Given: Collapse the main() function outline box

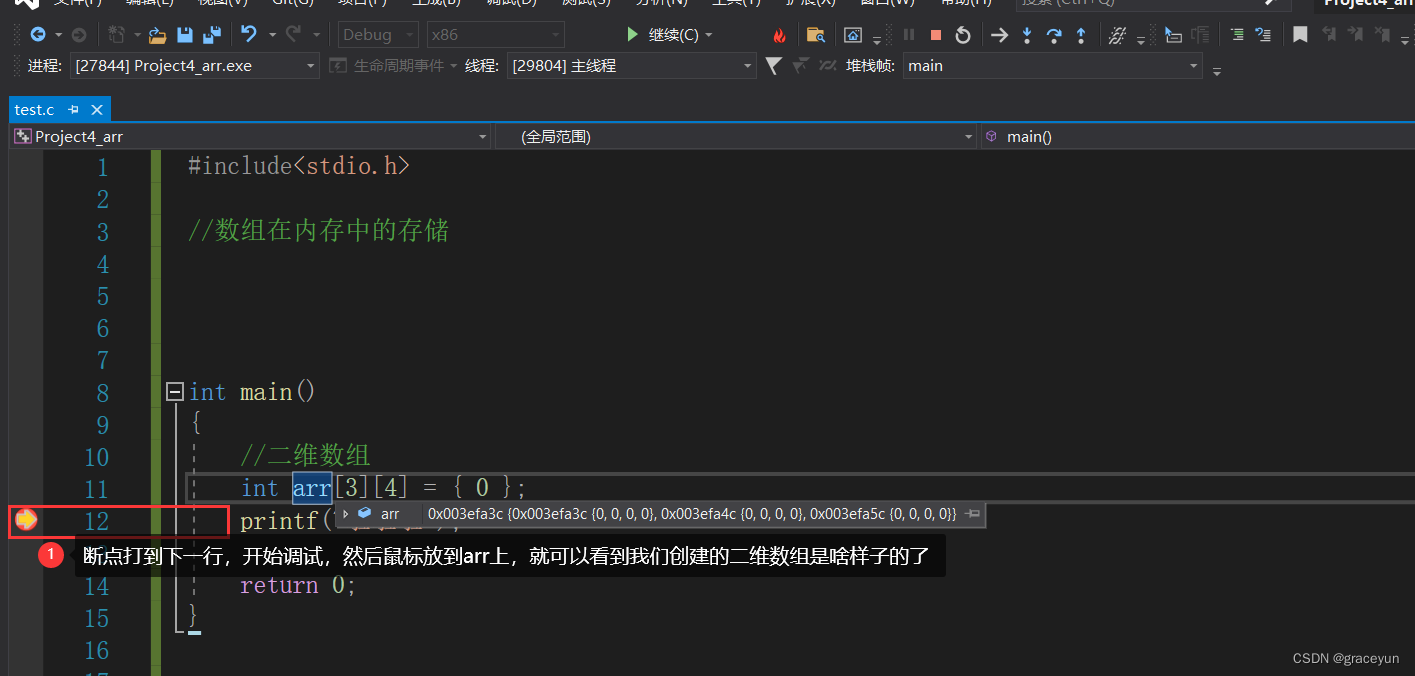Looking at the screenshot, I should tap(175, 392).
